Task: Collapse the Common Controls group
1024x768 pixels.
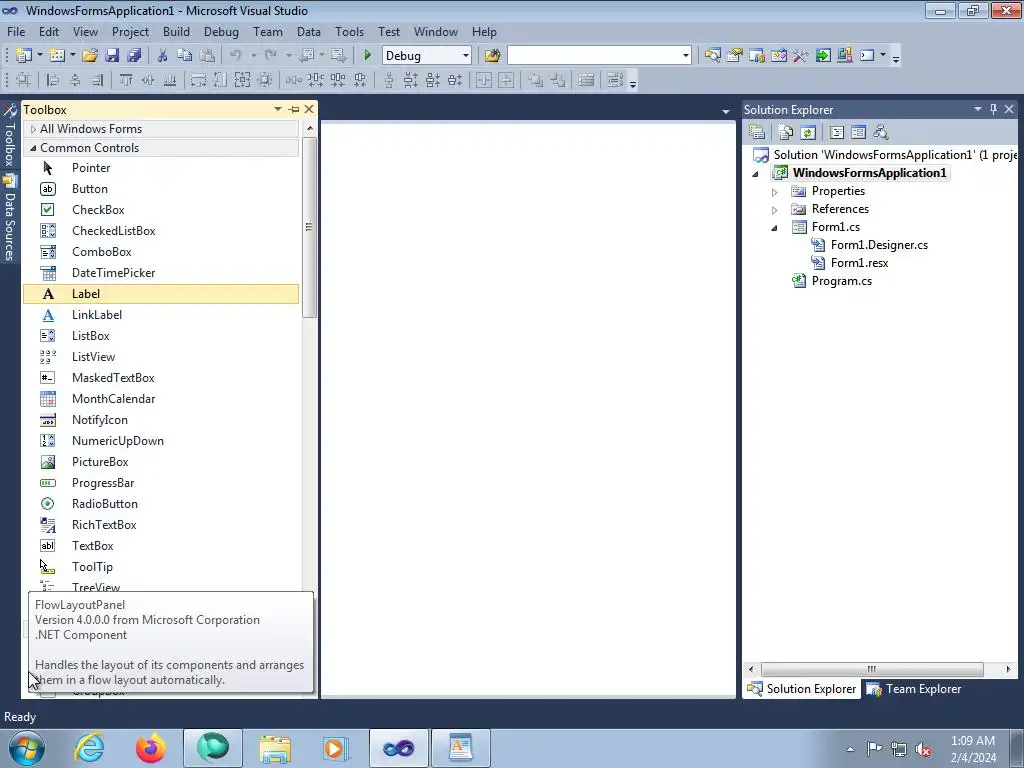Action: (x=33, y=148)
